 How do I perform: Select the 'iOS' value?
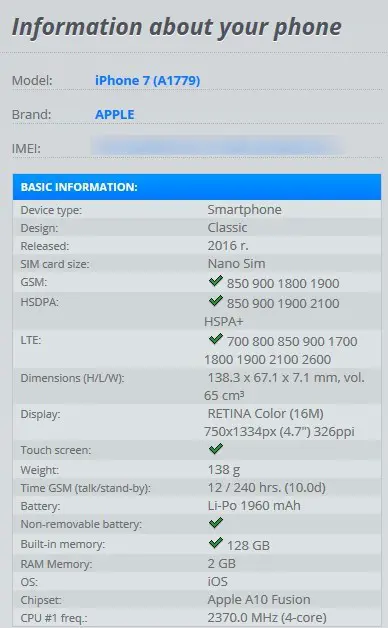click(217, 582)
